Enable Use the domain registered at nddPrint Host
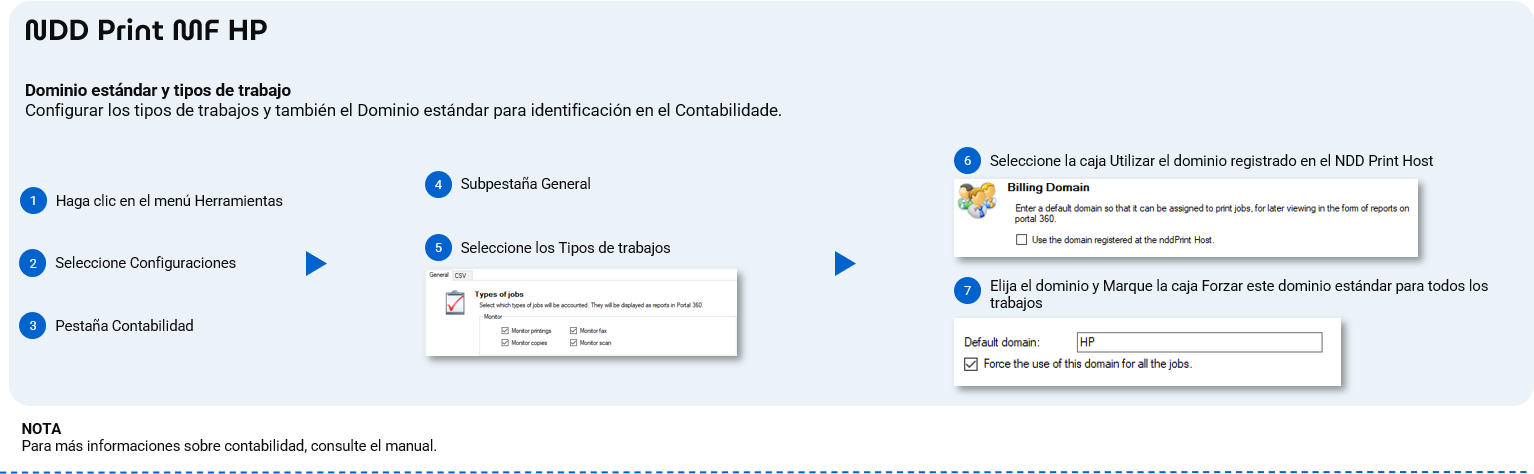 (x=1021, y=240)
